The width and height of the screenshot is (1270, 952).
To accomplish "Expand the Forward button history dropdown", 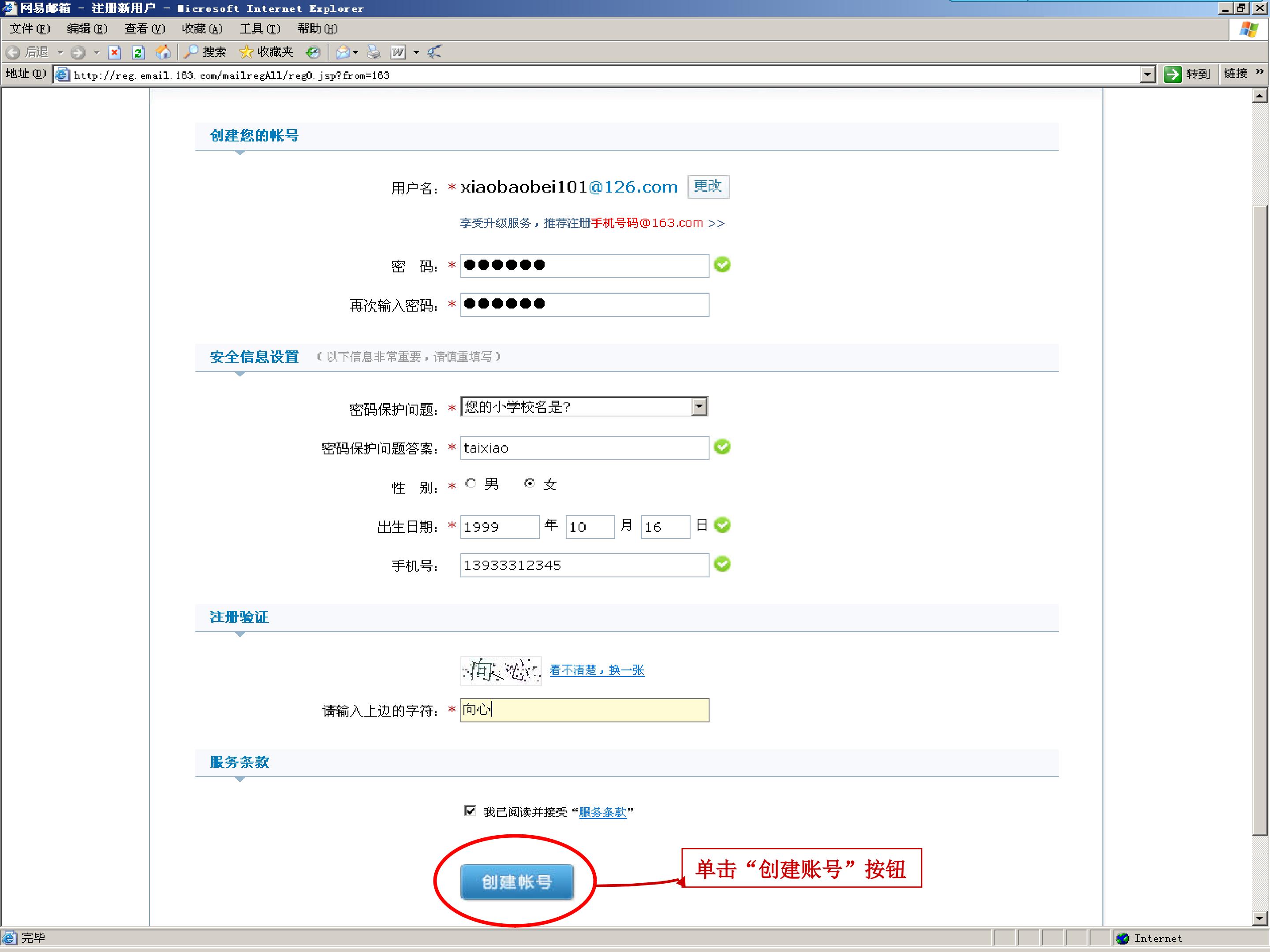I will tap(97, 53).
